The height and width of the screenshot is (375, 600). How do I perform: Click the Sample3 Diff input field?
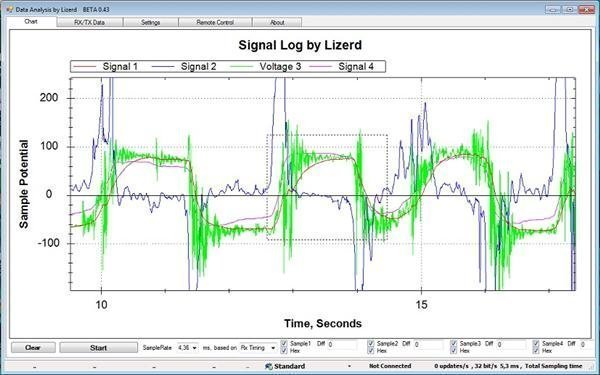point(512,344)
